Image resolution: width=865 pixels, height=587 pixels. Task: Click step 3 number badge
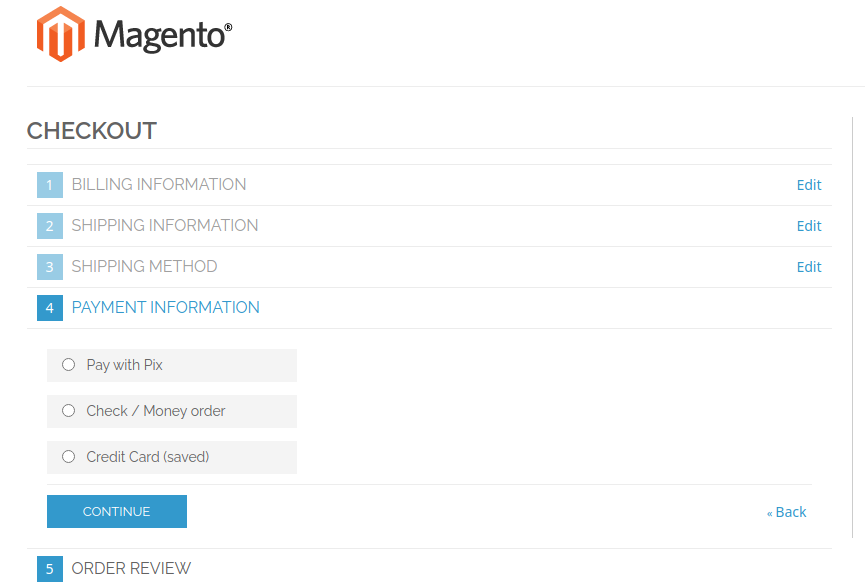pos(49,267)
